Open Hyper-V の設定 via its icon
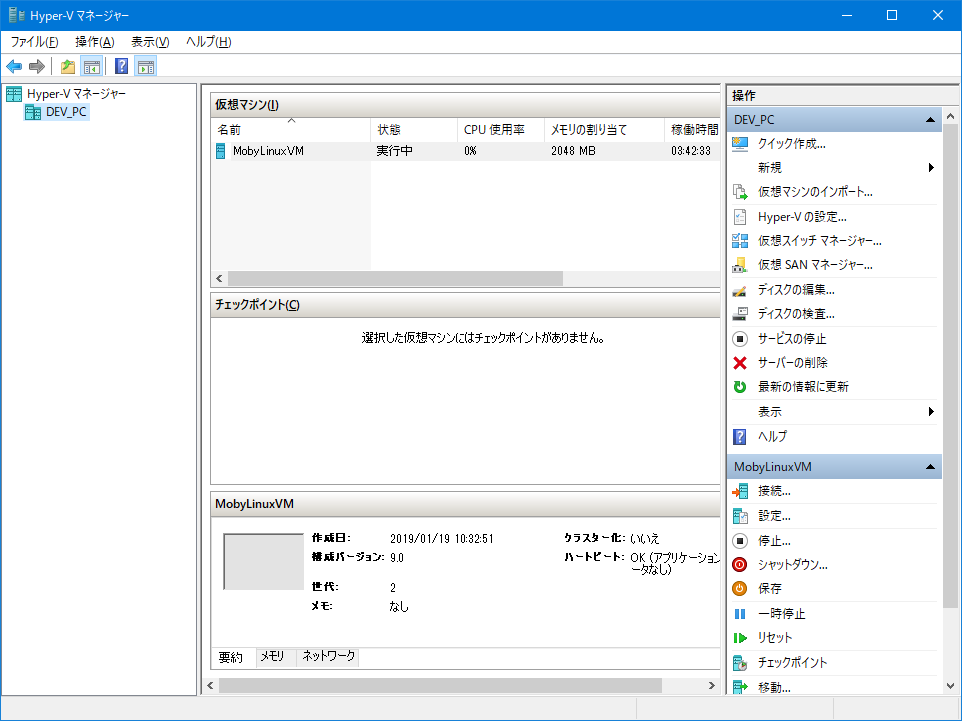Image resolution: width=962 pixels, height=721 pixels. 740,217
